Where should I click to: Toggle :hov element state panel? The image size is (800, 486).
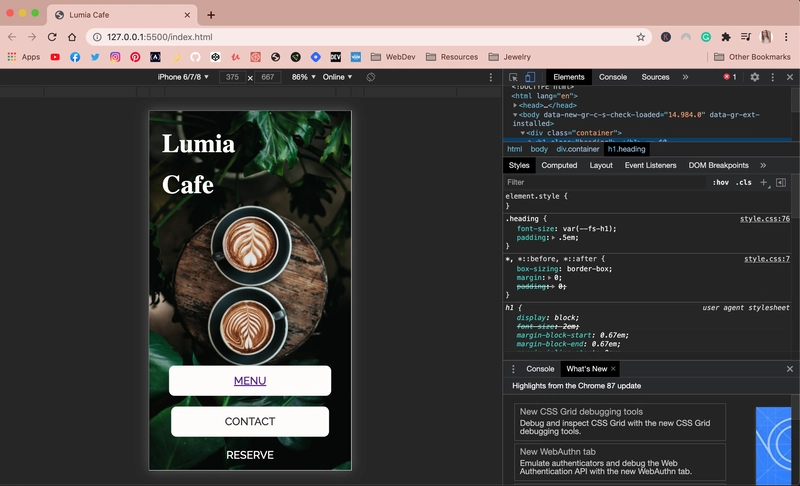pos(720,183)
